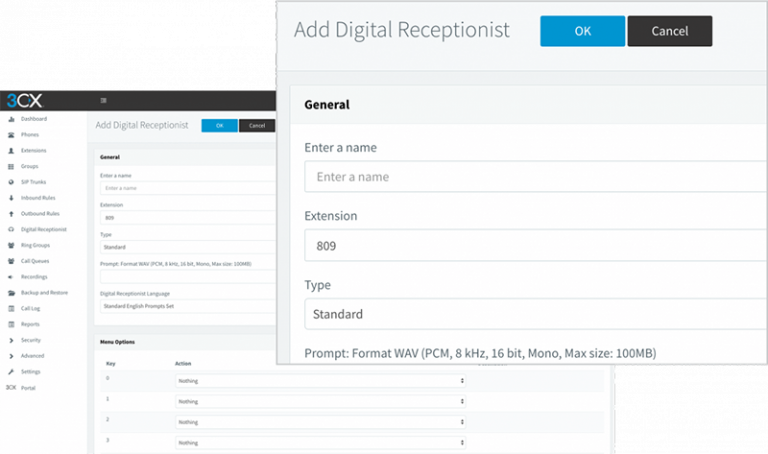Open the small Type dropdown in the background page

point(188,247)
